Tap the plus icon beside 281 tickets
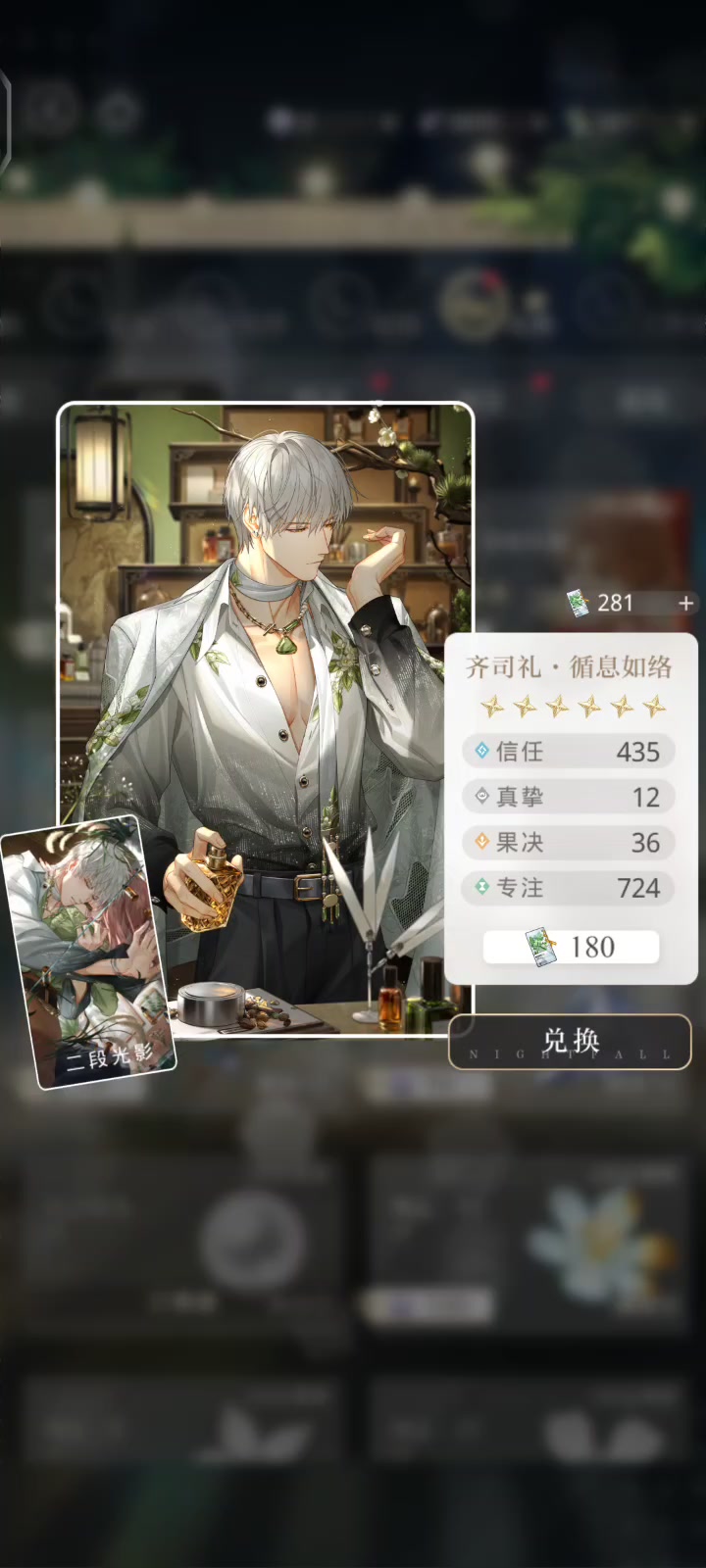The width and height of the screenshot is (706, 1568). point(685,604)
